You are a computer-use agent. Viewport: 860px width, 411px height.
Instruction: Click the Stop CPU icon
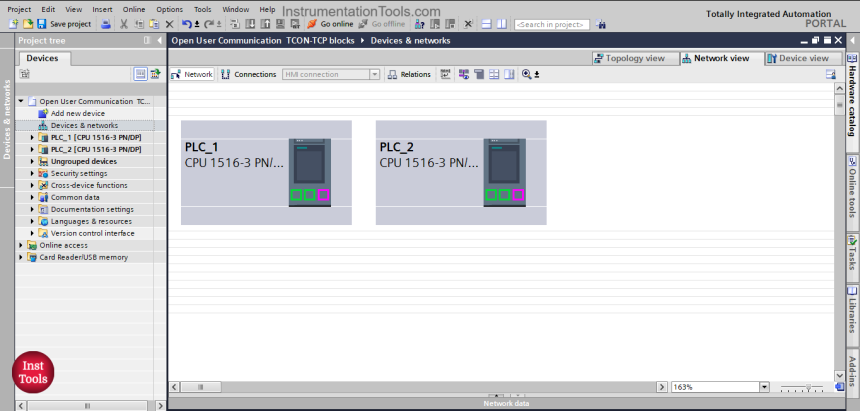[450, 24]
